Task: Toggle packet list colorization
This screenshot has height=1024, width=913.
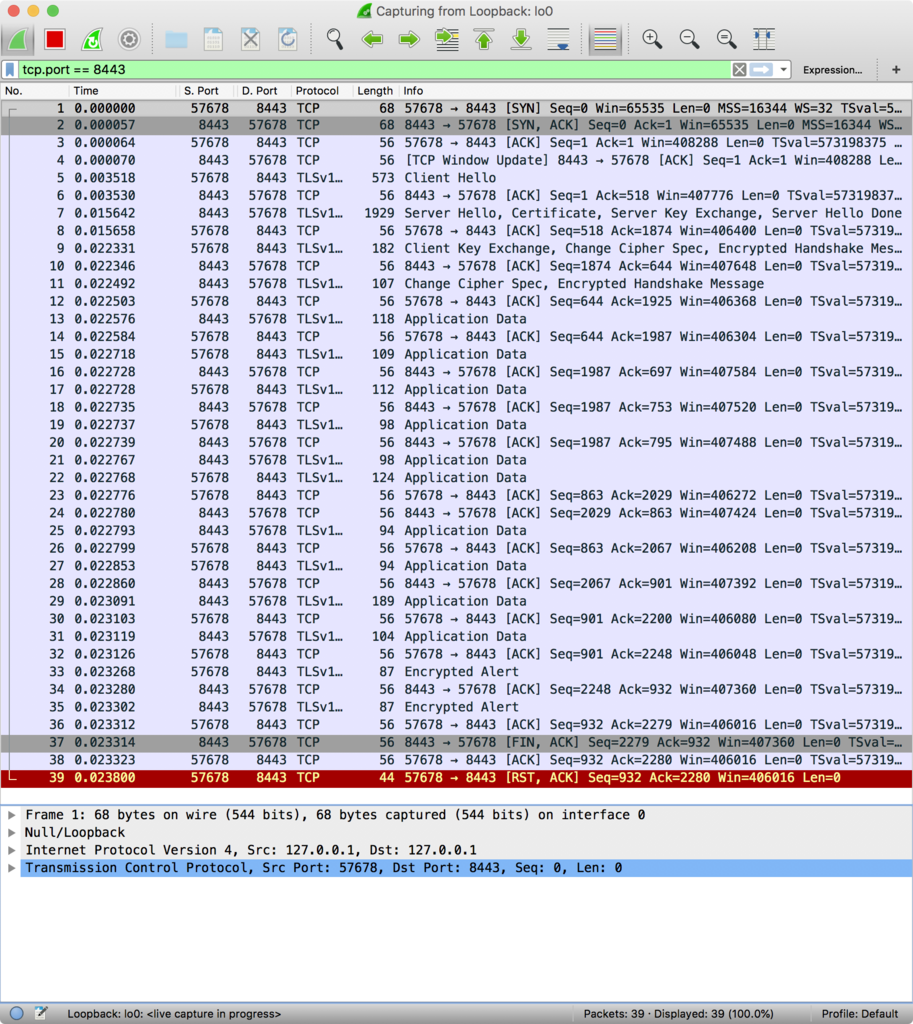Action: click(x=605, y=40)
